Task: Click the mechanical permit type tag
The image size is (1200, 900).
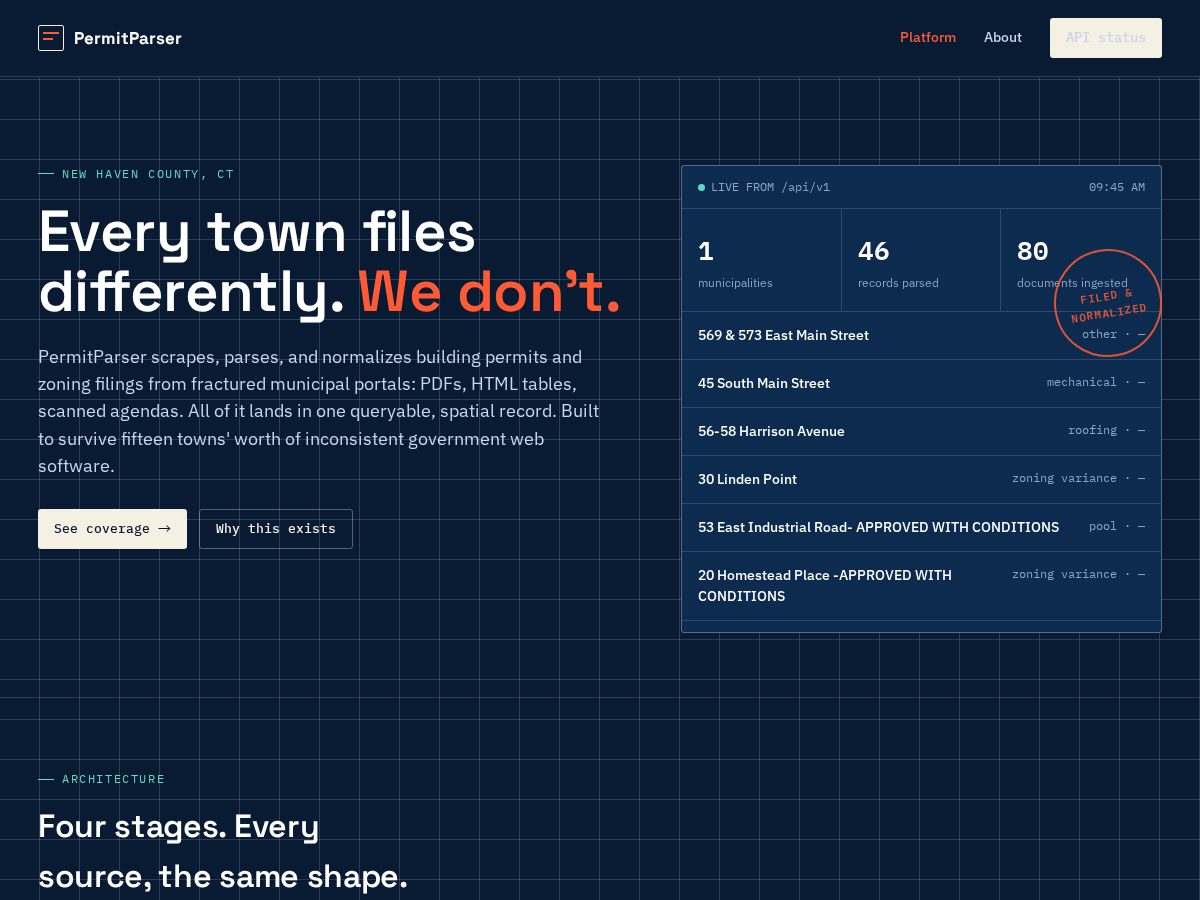Action: pyautogui.click(x=1096, y=383)
